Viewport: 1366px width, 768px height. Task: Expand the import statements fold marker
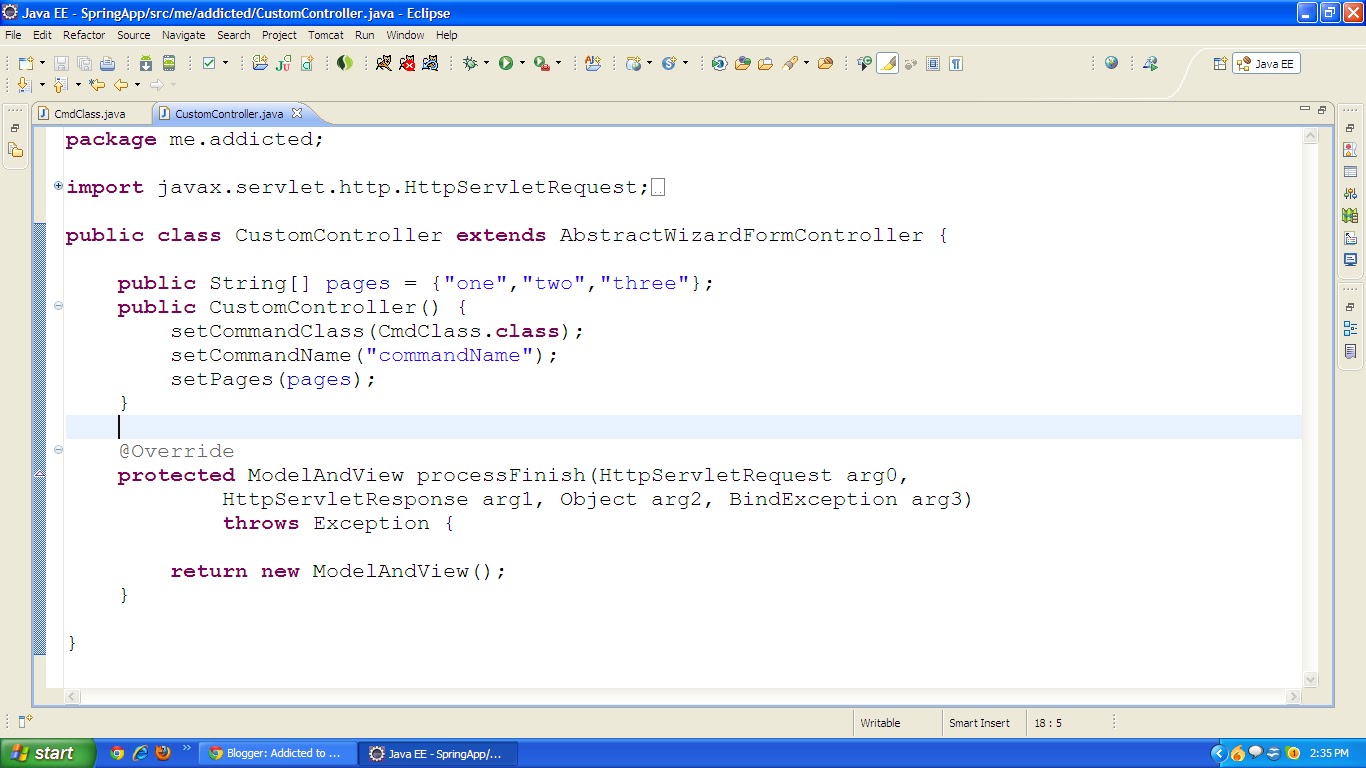(57, 187)
